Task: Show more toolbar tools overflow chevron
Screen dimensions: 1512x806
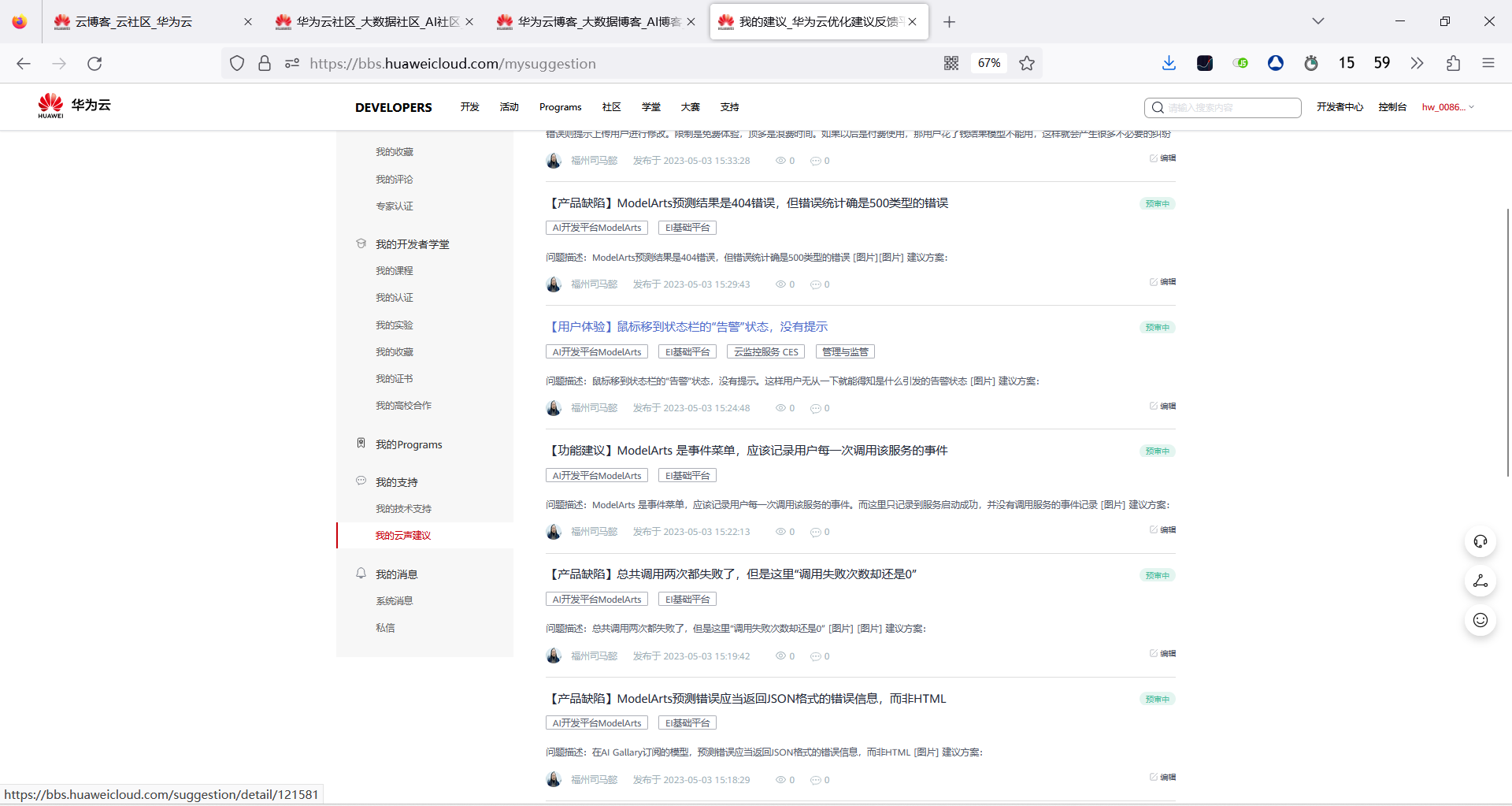Action: (1417, 63)
